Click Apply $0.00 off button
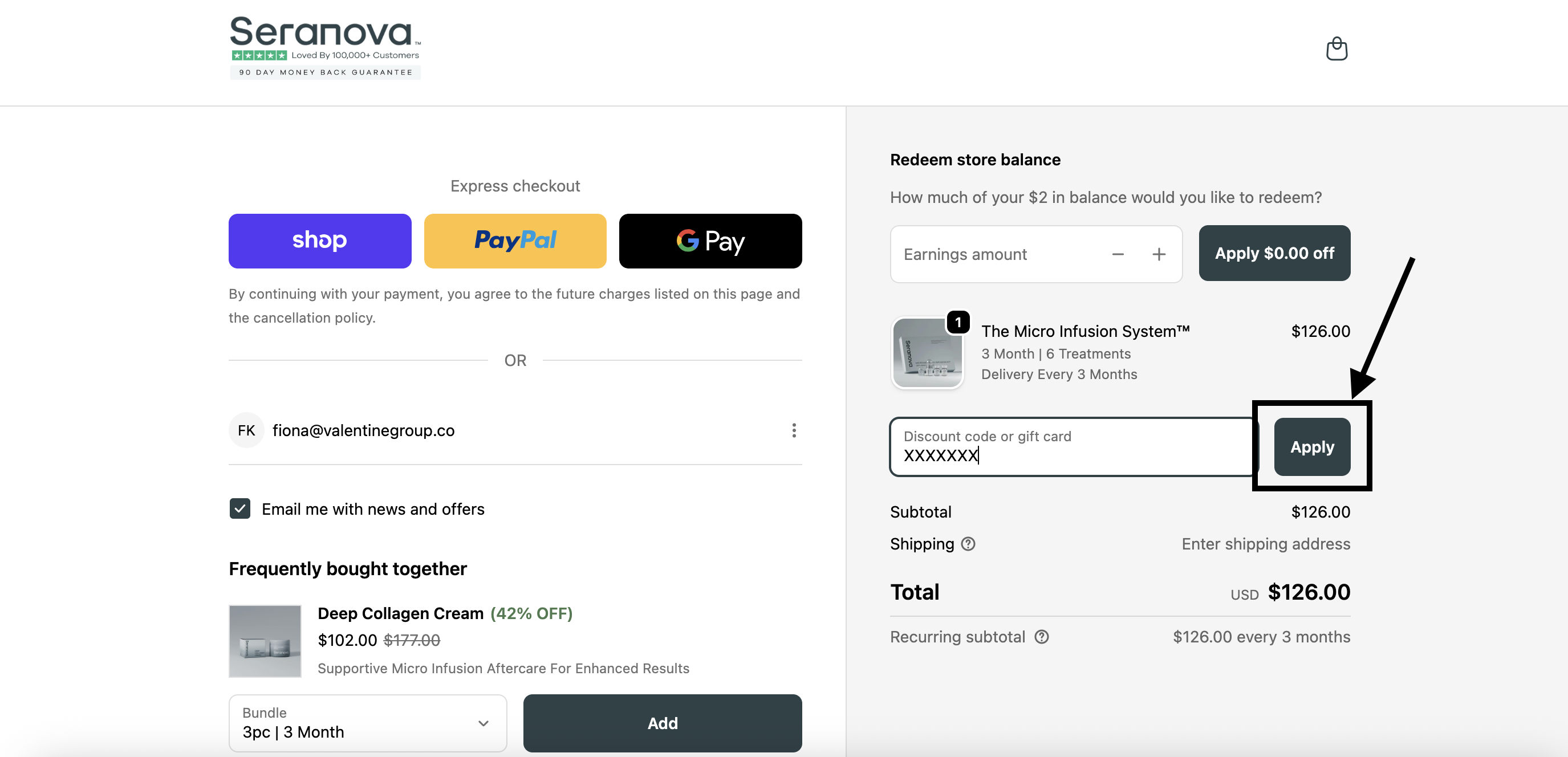Image resolution: width=1568 pixels, height=757 pixels. (x=1274, y=253)
